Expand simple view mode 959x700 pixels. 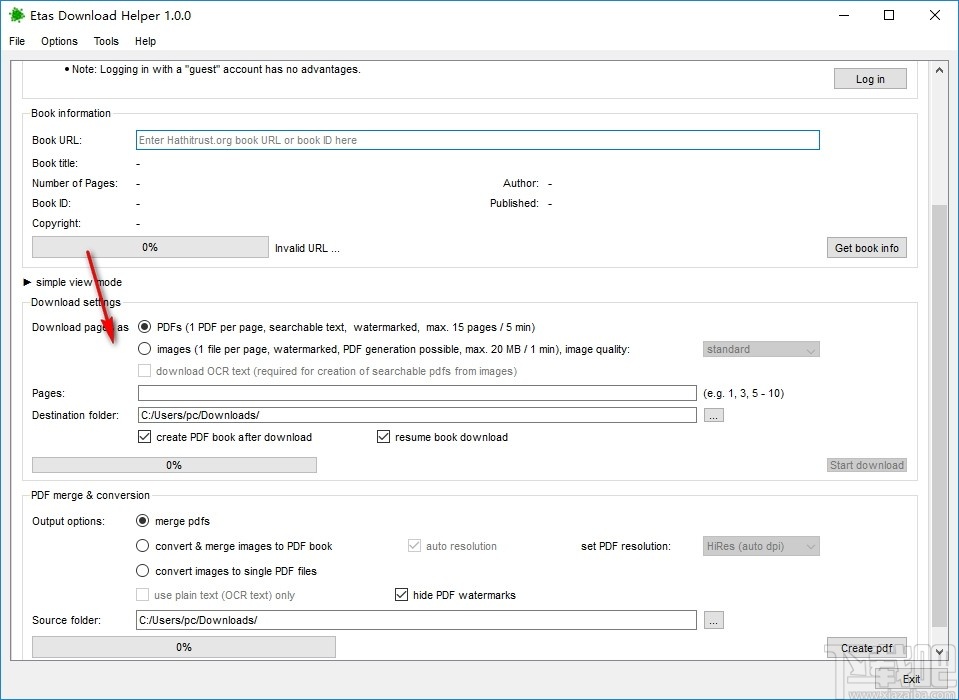[72, 282]
